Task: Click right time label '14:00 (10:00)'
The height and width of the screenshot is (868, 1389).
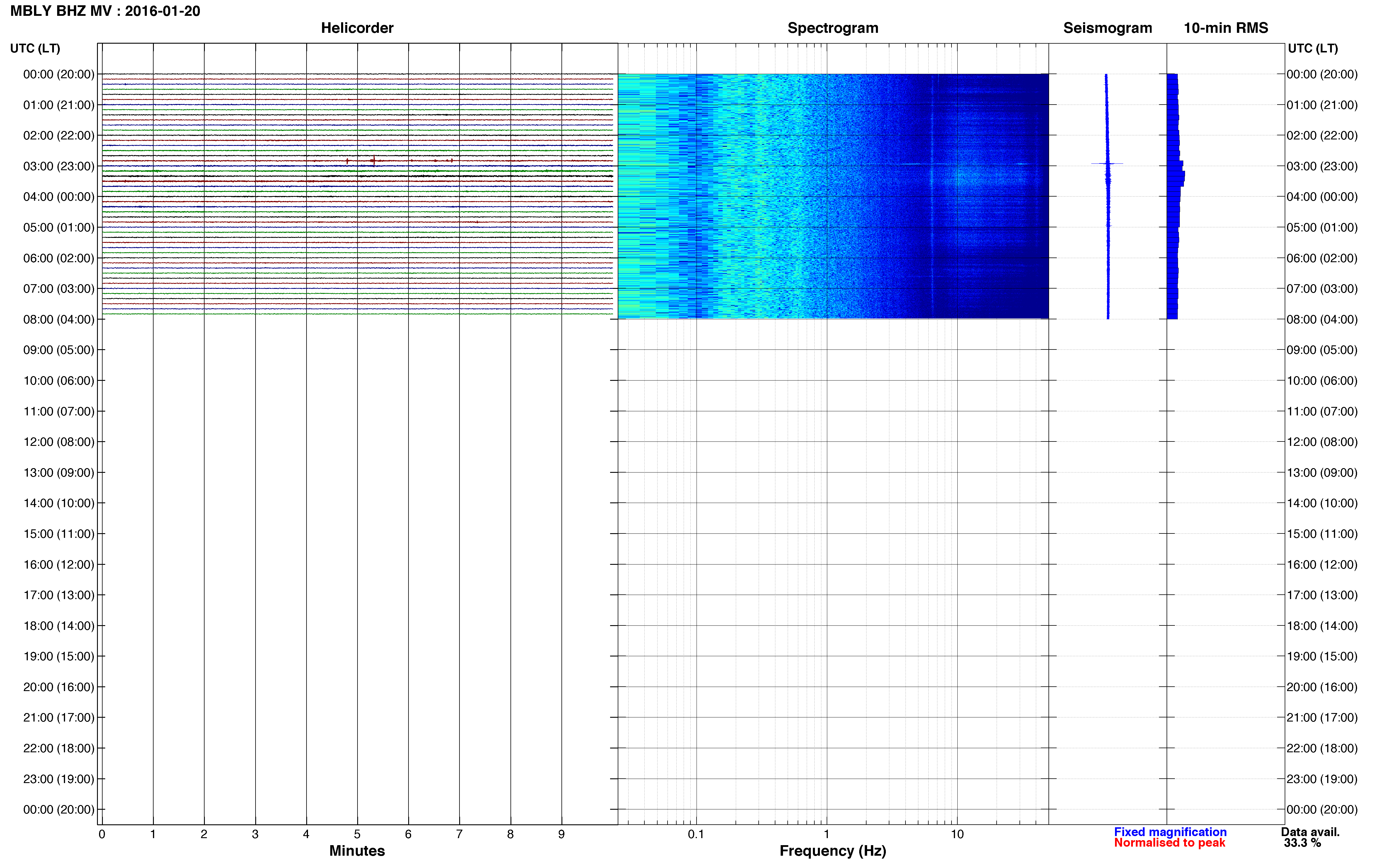Action: point(1322,504)
